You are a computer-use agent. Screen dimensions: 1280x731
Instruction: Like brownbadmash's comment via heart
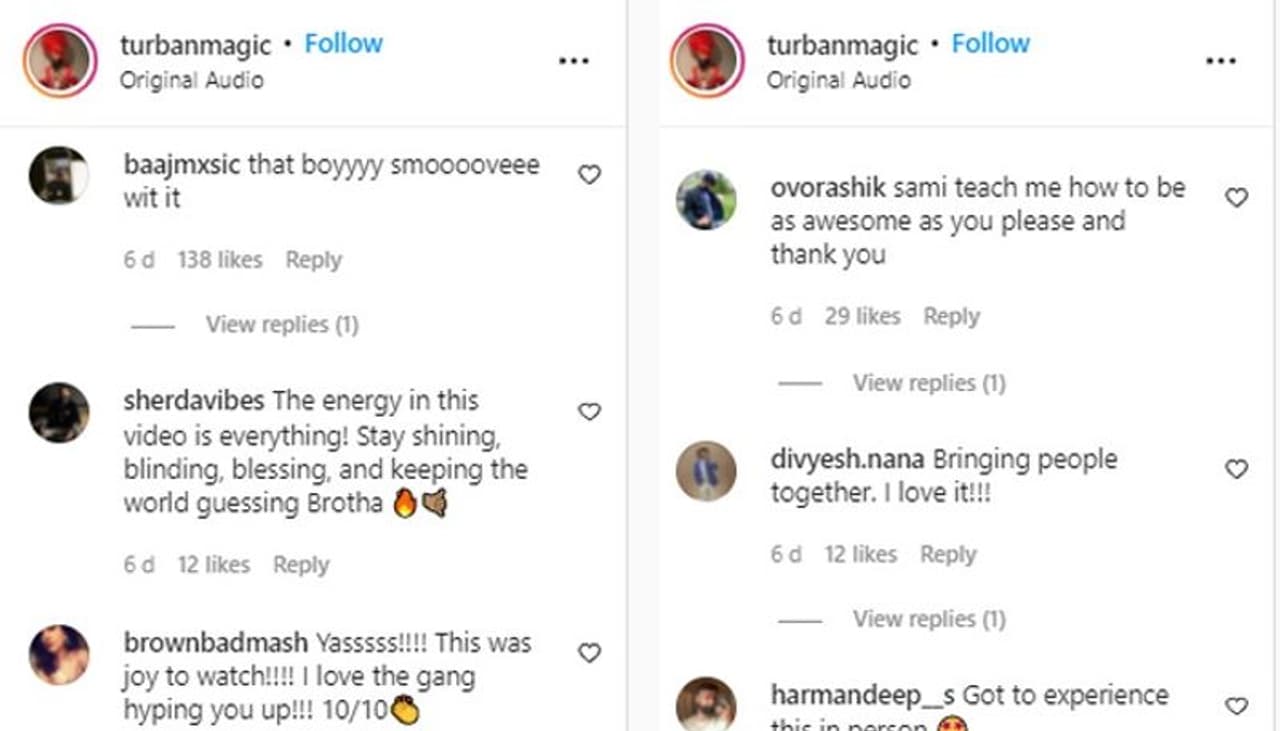(x=590, y=653)
